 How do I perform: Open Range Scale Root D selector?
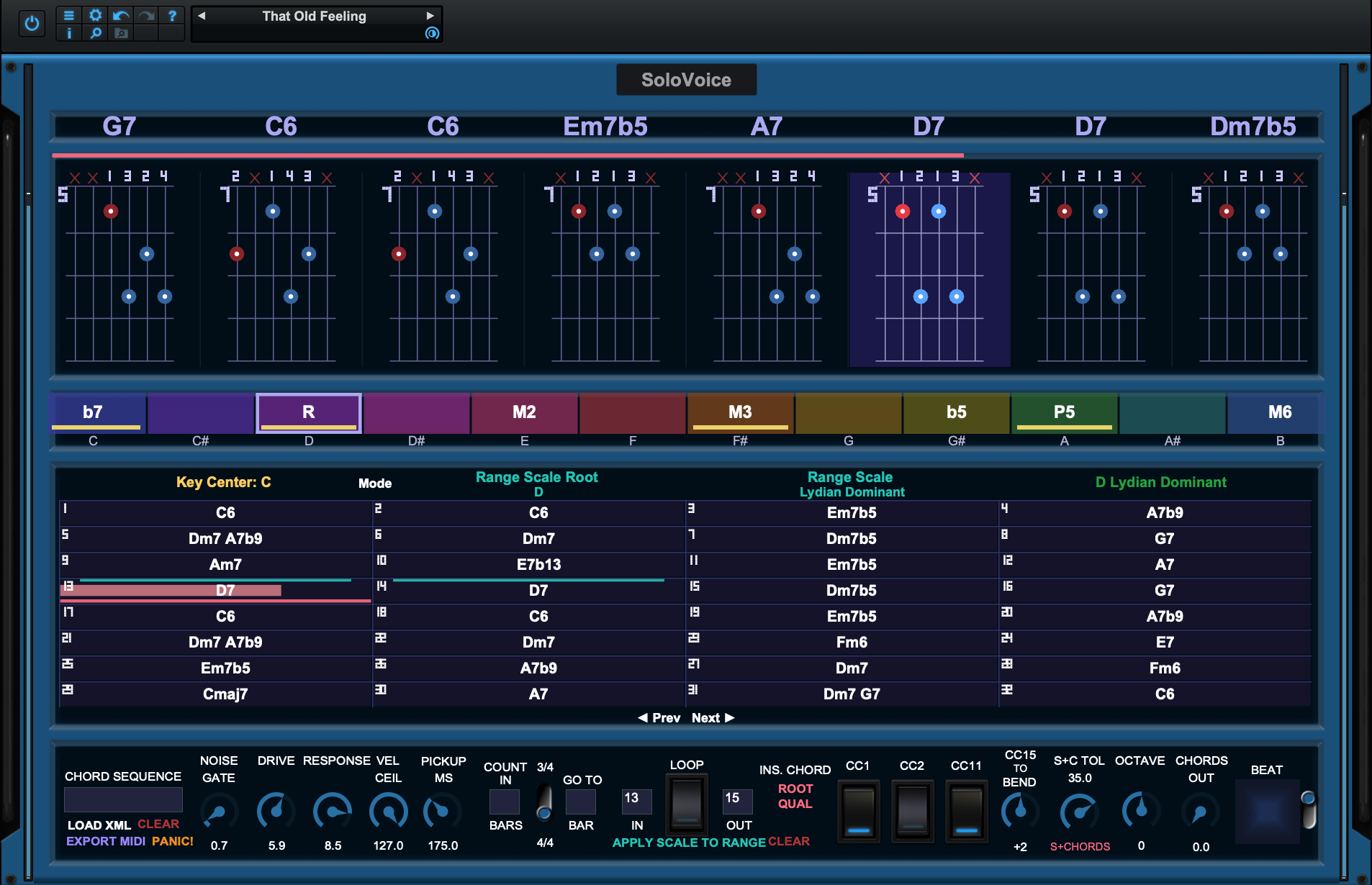(537, 484)
